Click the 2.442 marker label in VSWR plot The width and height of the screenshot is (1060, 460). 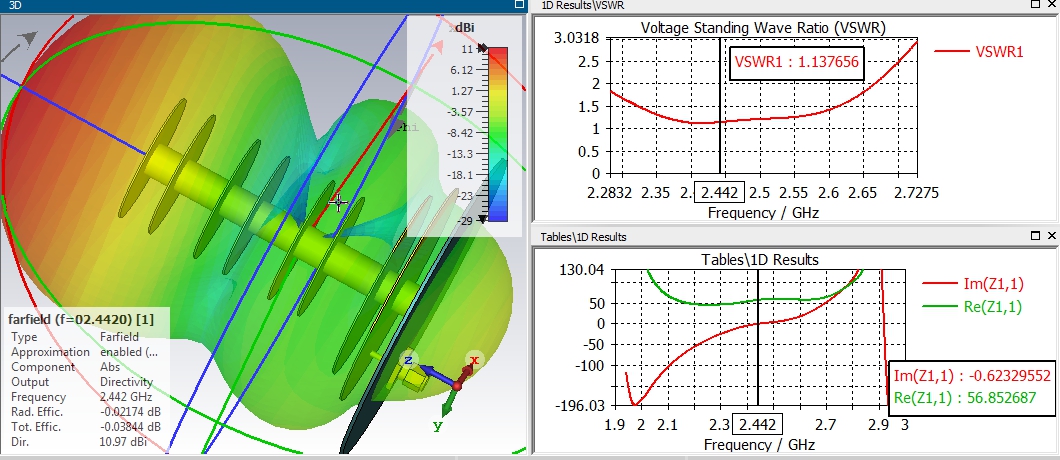(x=720, y=192)
